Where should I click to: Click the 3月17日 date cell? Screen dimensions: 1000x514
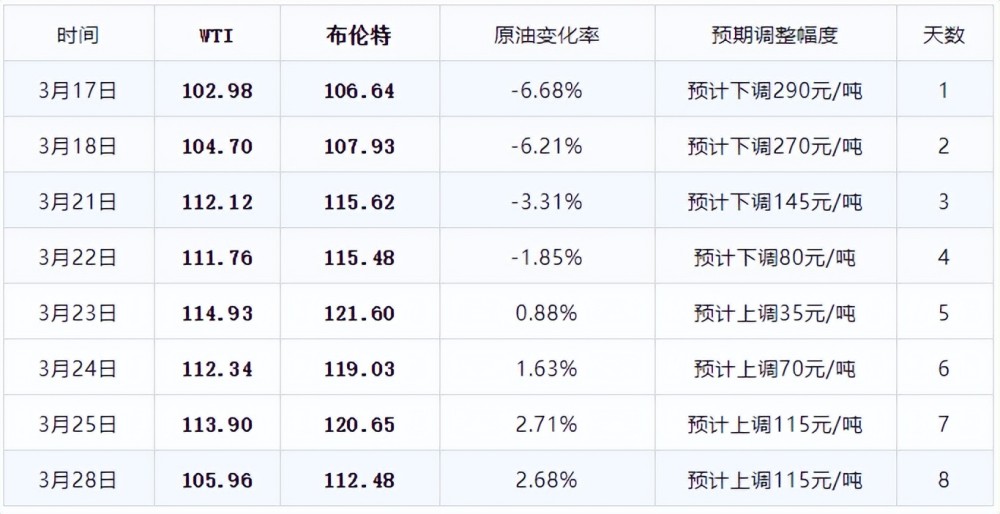(x=78, y=90)
